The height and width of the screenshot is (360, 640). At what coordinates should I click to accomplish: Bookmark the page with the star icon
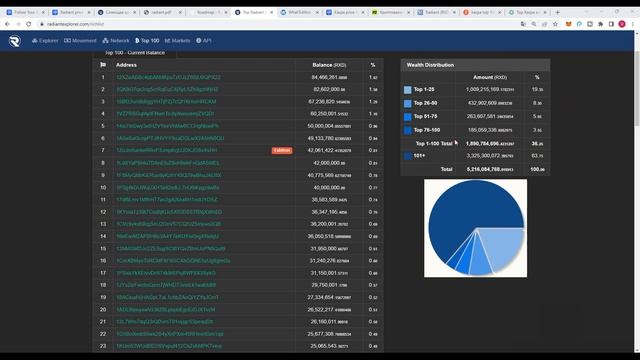pos(555,24)
